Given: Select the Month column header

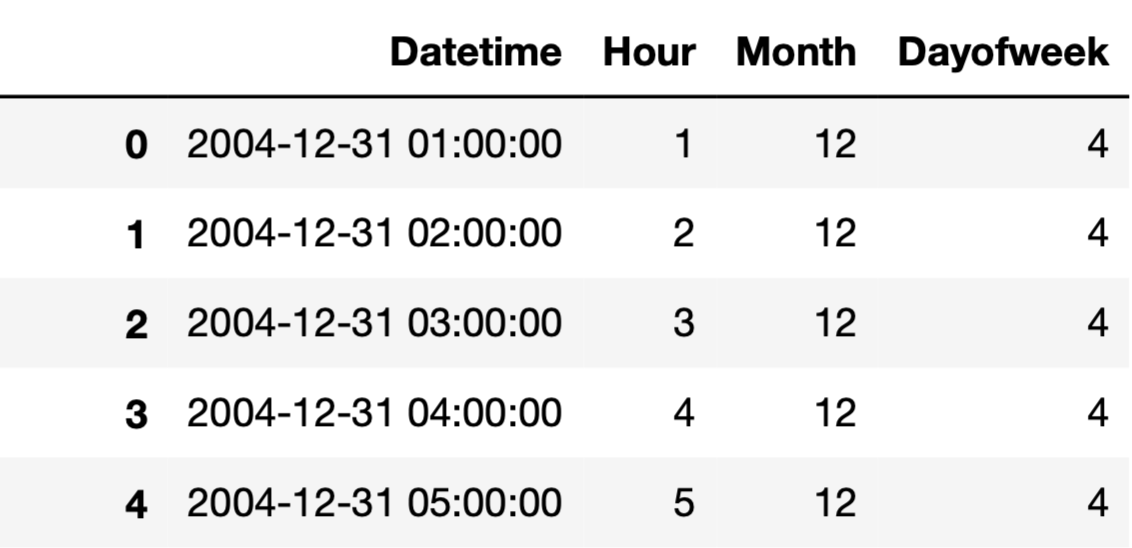Looking at the screenshot, I should 796,52.
